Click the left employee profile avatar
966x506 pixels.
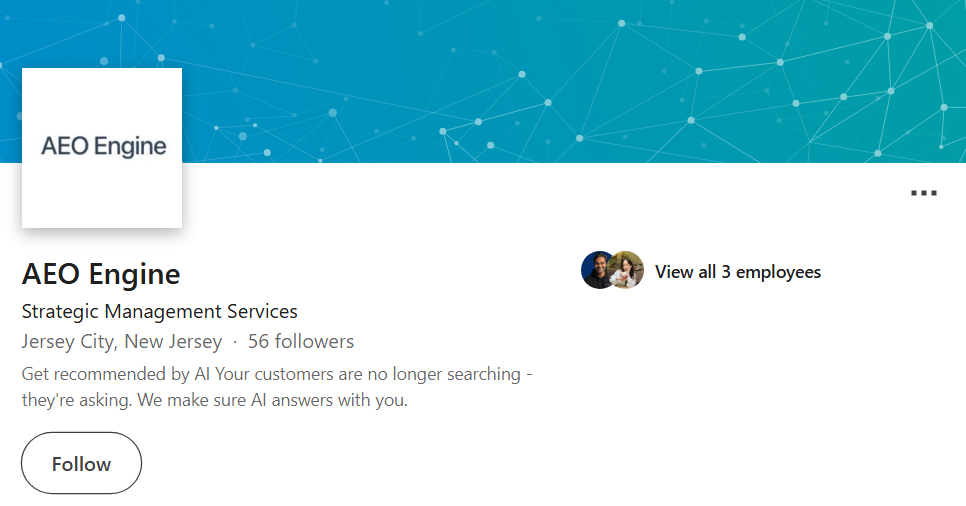(x=597, y=270)
